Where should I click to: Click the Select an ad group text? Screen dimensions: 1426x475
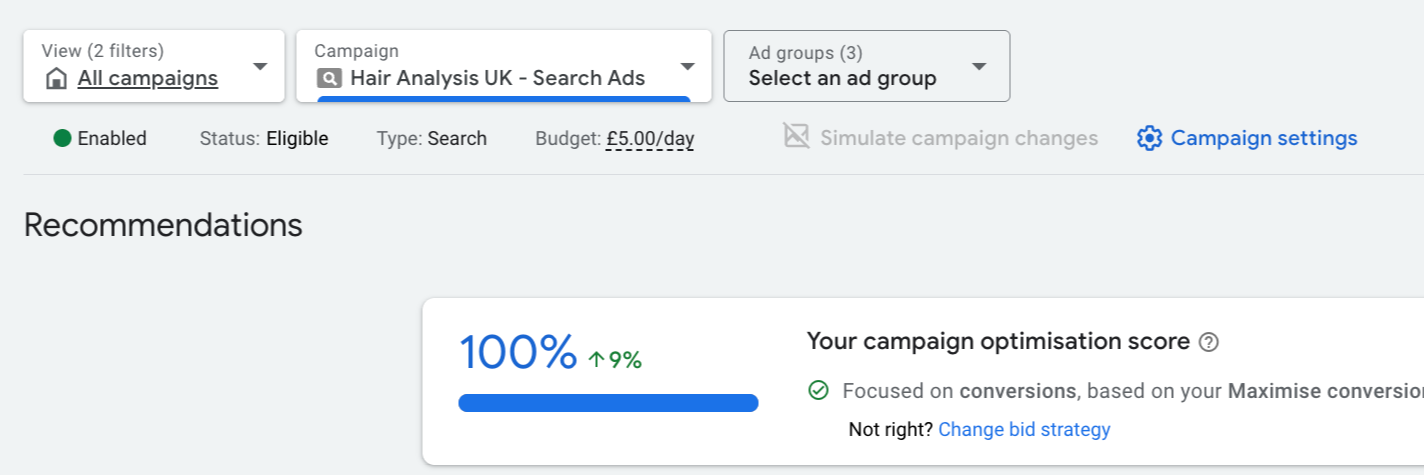click(842, 78)
